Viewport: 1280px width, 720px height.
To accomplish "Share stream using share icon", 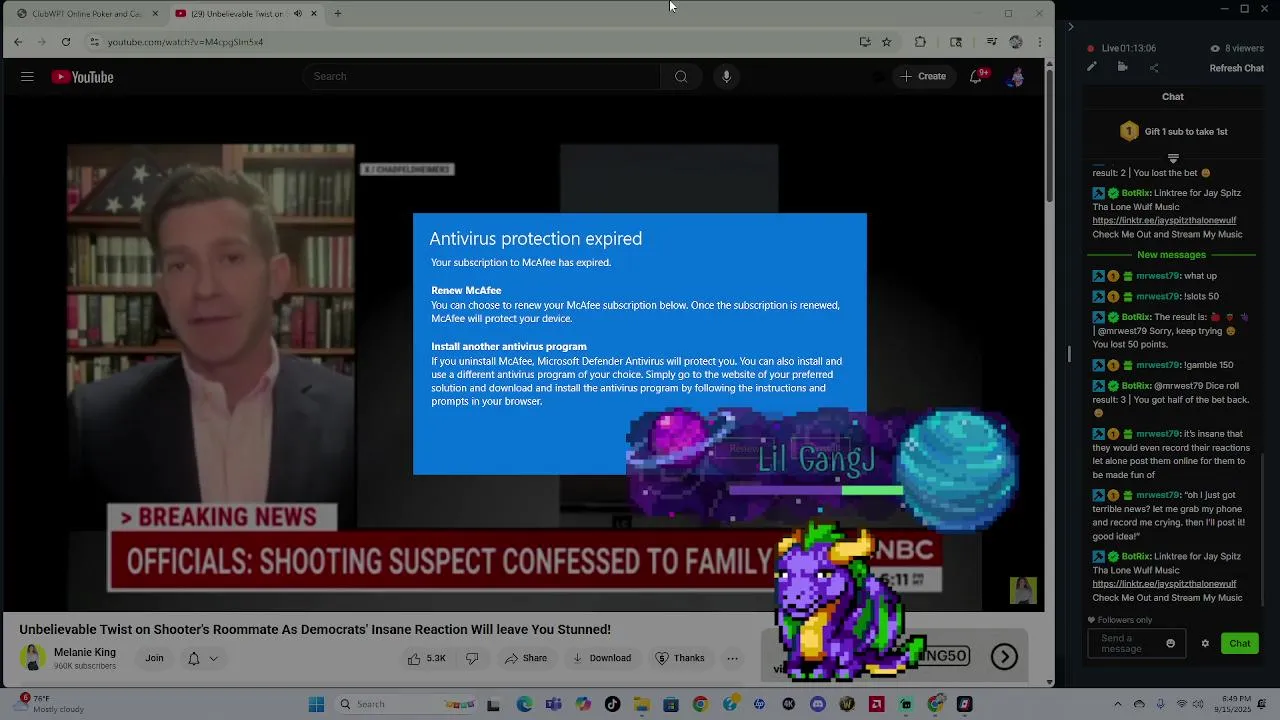I will coord(1153,67).
